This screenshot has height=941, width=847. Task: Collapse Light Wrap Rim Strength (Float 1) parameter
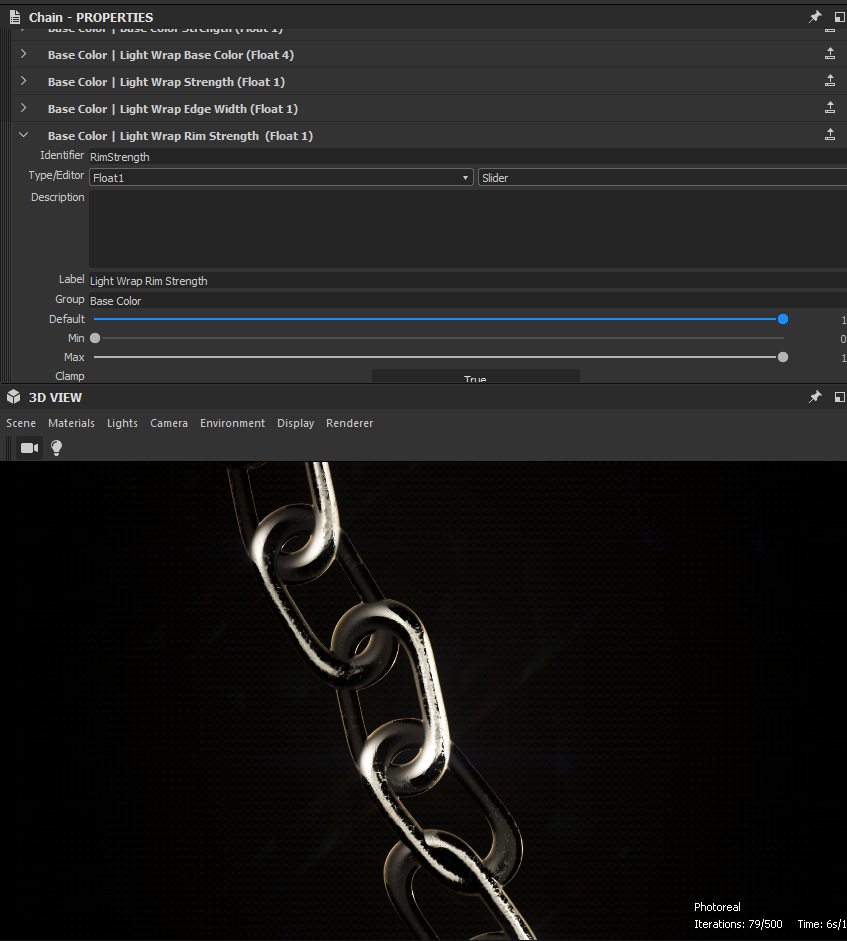[x=23, y=135]
